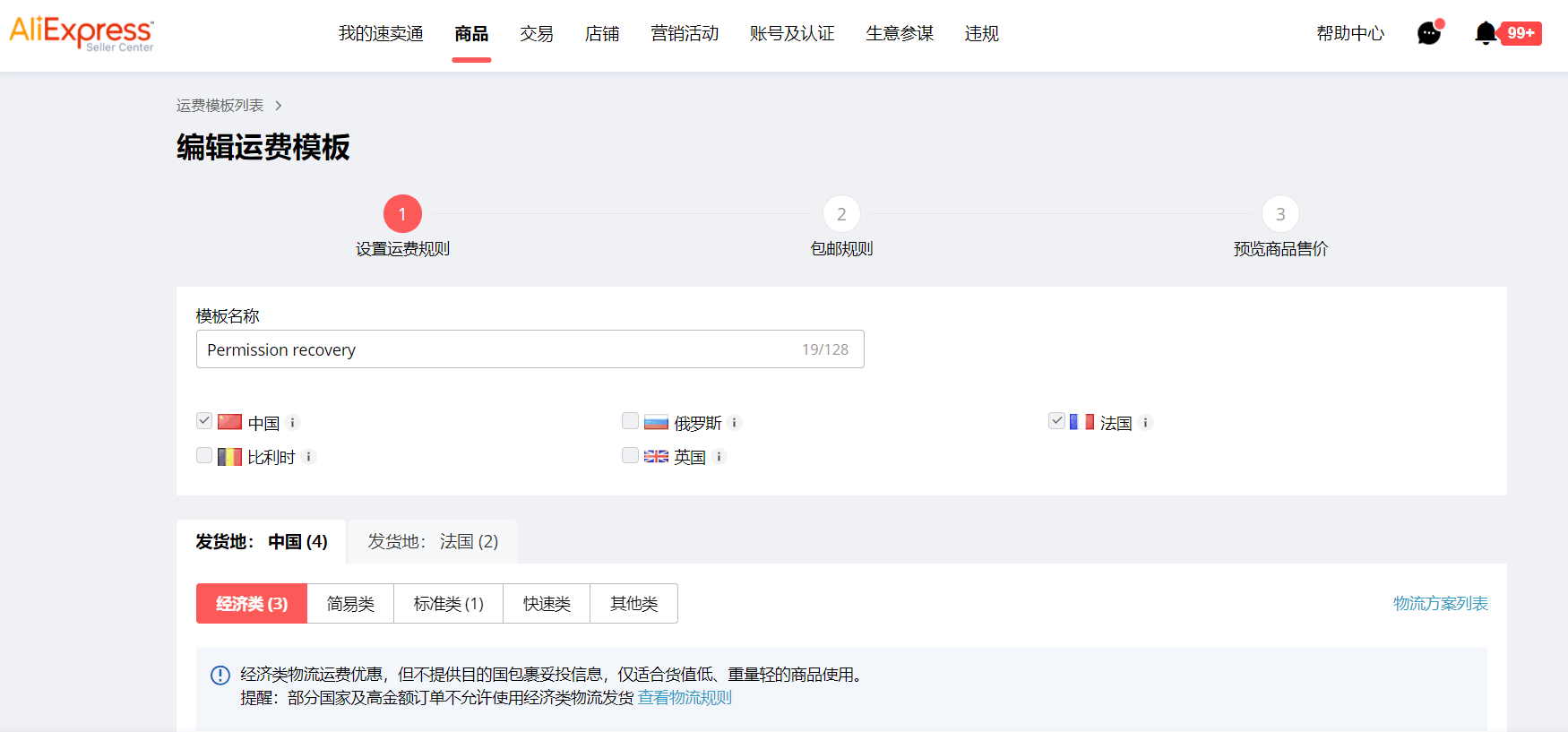Viewport: 1568px width, 732px height.
Task: Go to step 2 包邮规则
Action: pos(841,214)
